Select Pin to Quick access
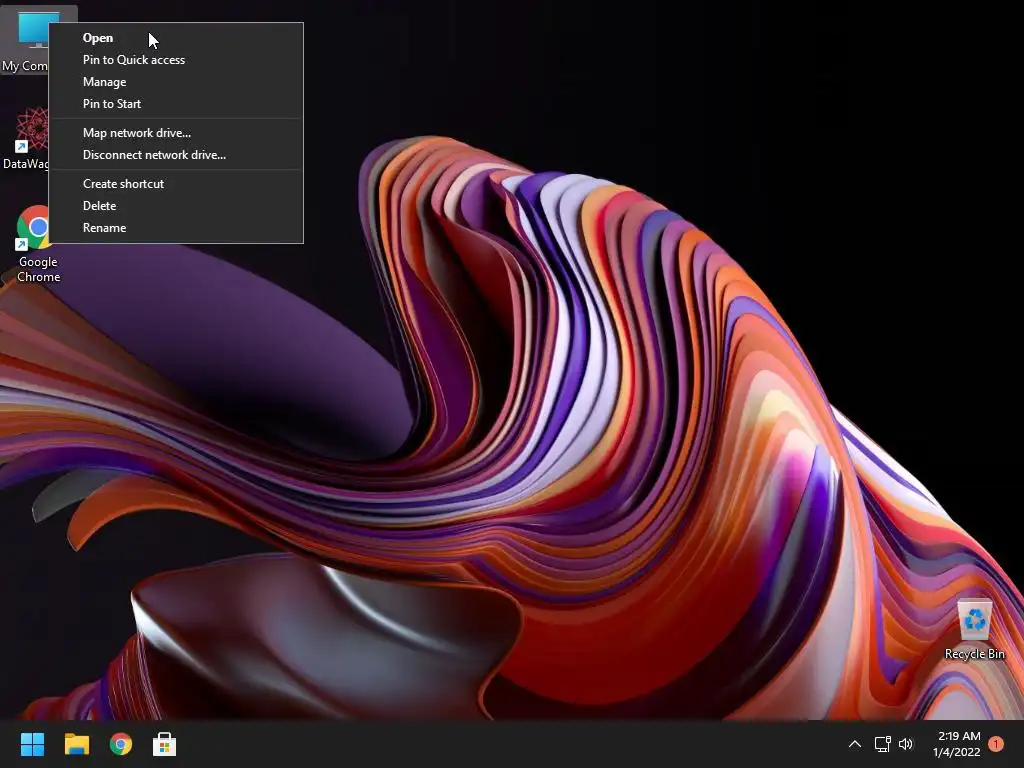Image resolution: width=1024 pixels, height=768 pixels. click(x=176, y=59)
